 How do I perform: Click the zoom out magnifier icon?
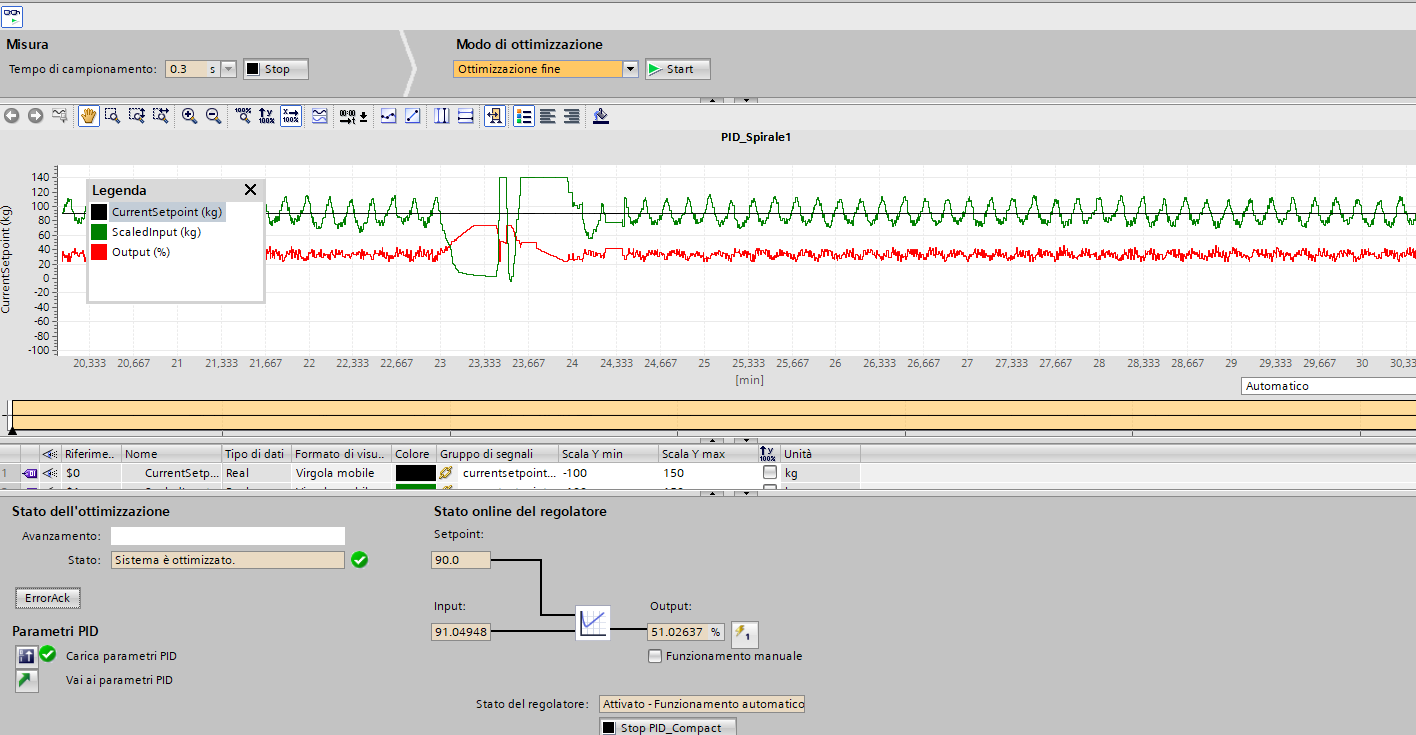click(x=213, y=116)
